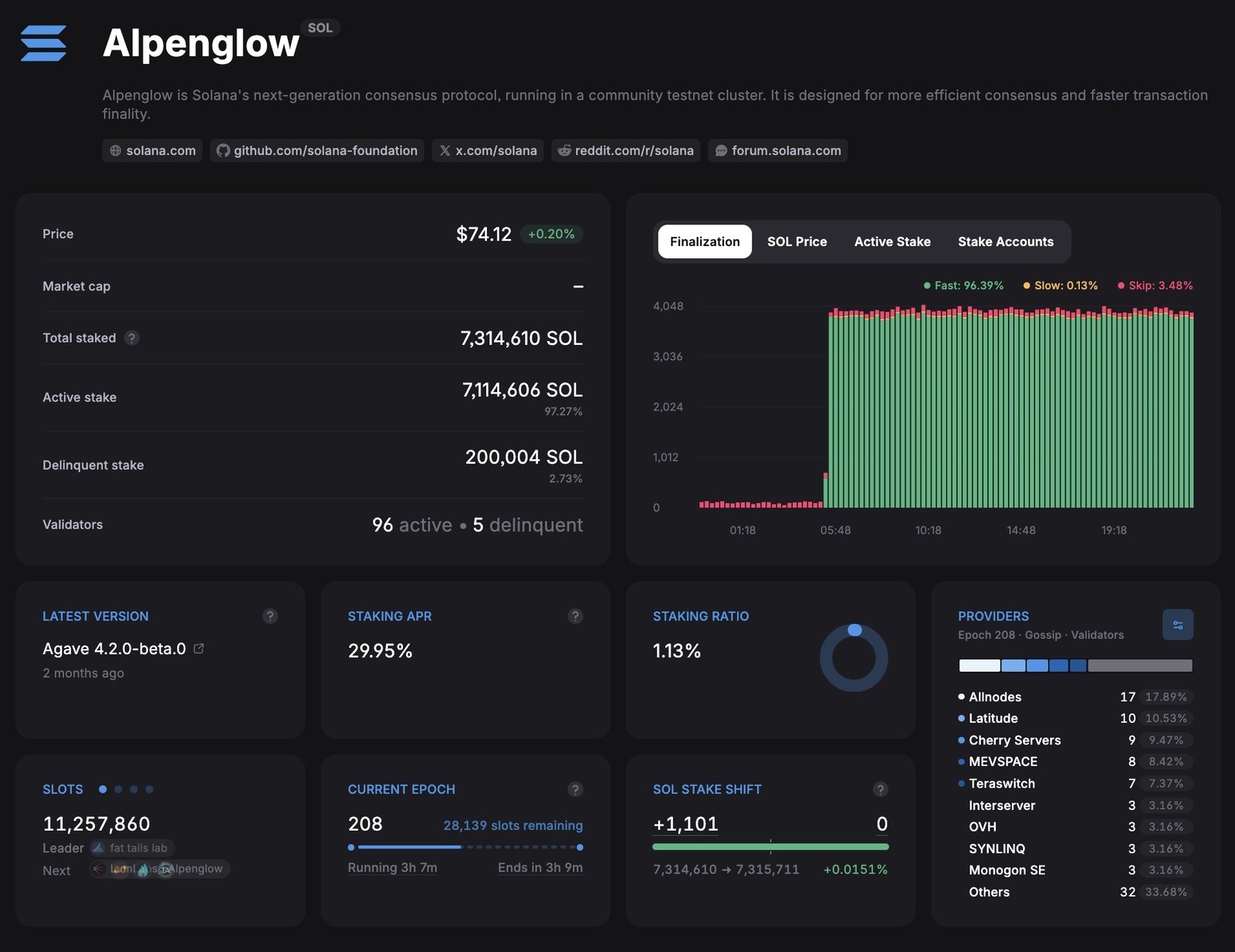
Task: Click the Ends in 3h 9m text
Action: [x=540, y=868]
